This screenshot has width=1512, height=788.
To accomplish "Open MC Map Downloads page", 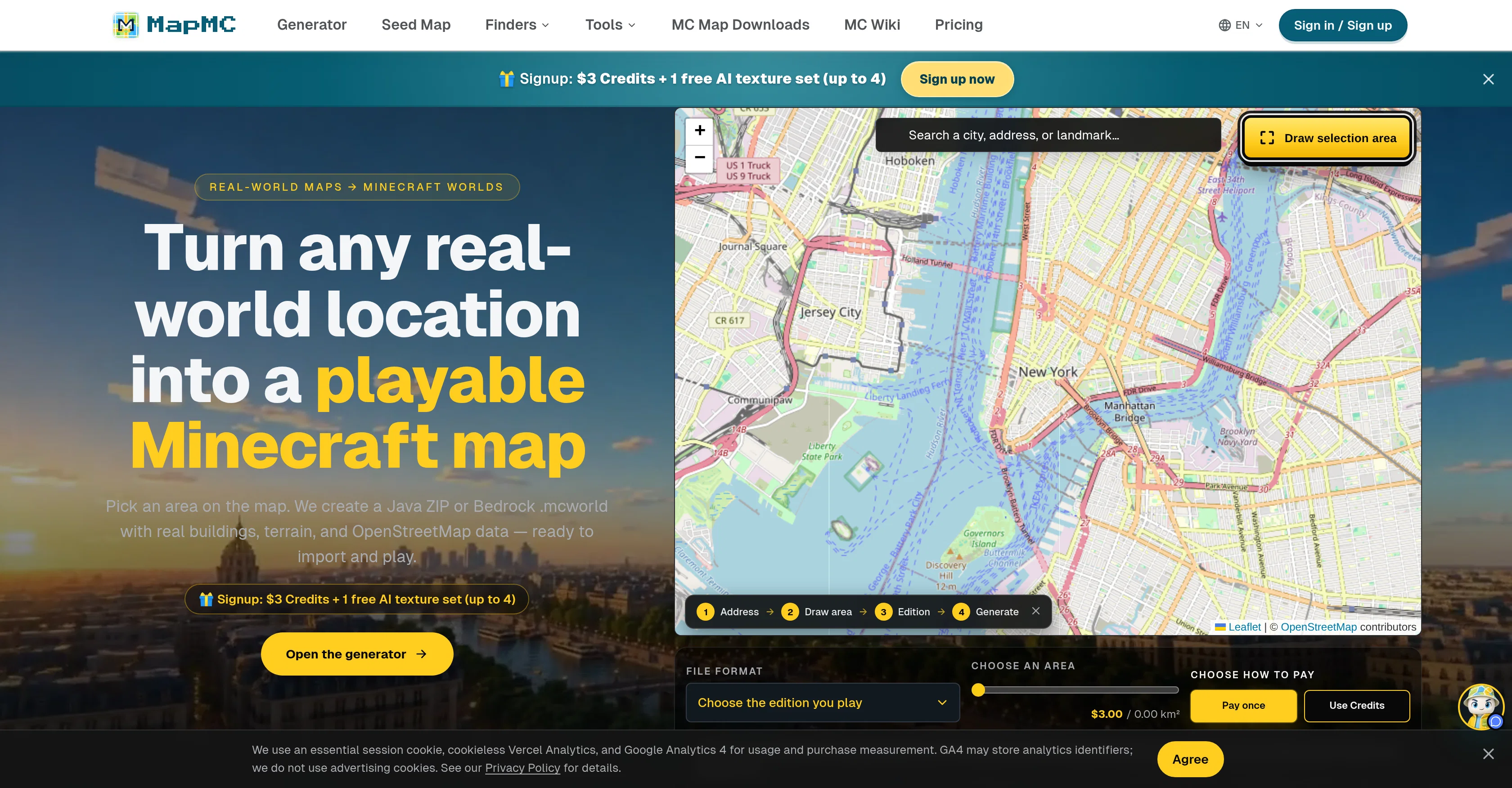I will click(740, 25).
